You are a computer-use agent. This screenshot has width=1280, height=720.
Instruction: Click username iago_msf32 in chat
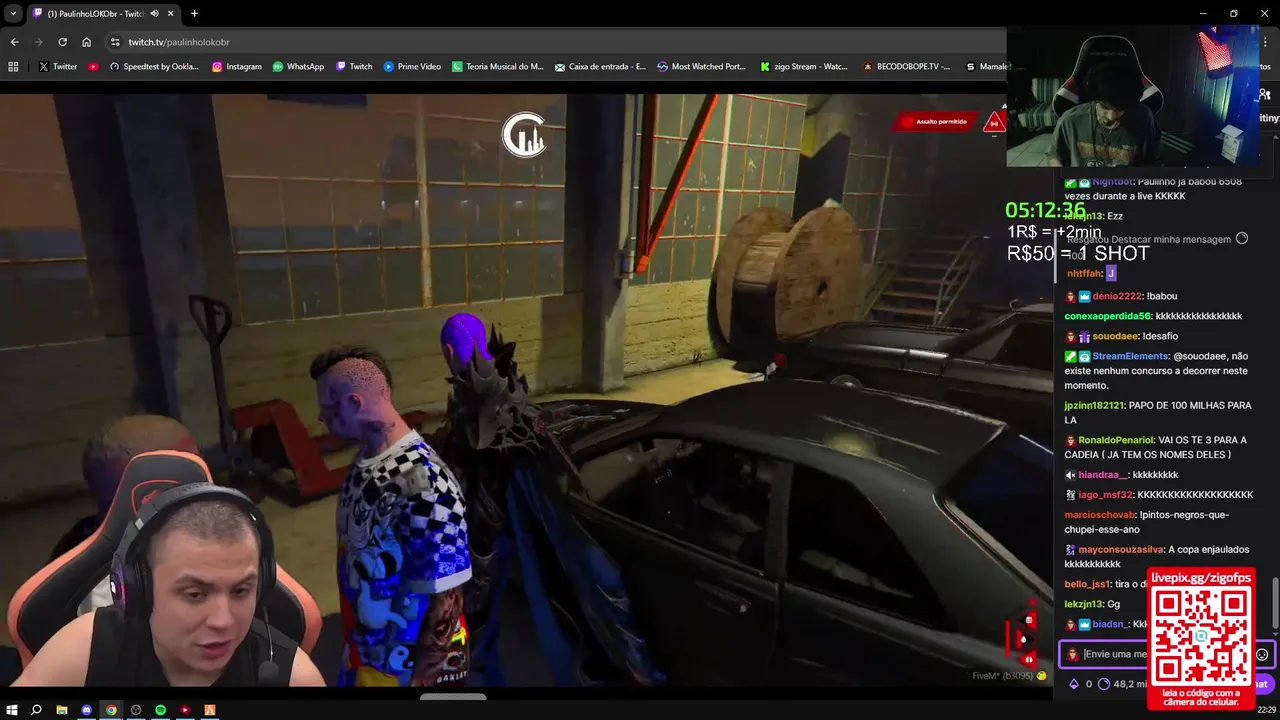click(x=1105, y=495)
